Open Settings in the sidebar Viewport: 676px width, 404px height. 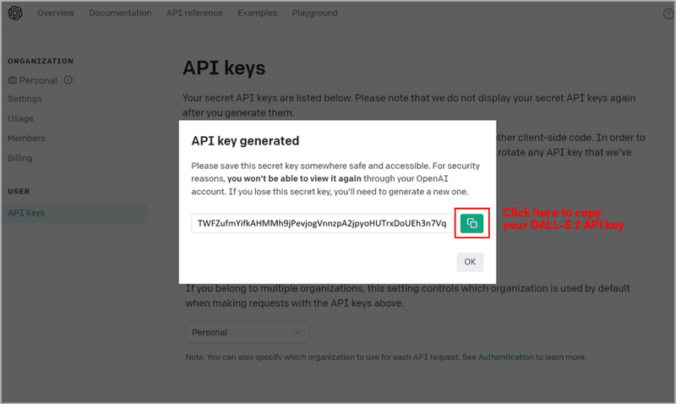tap(25, 99)
